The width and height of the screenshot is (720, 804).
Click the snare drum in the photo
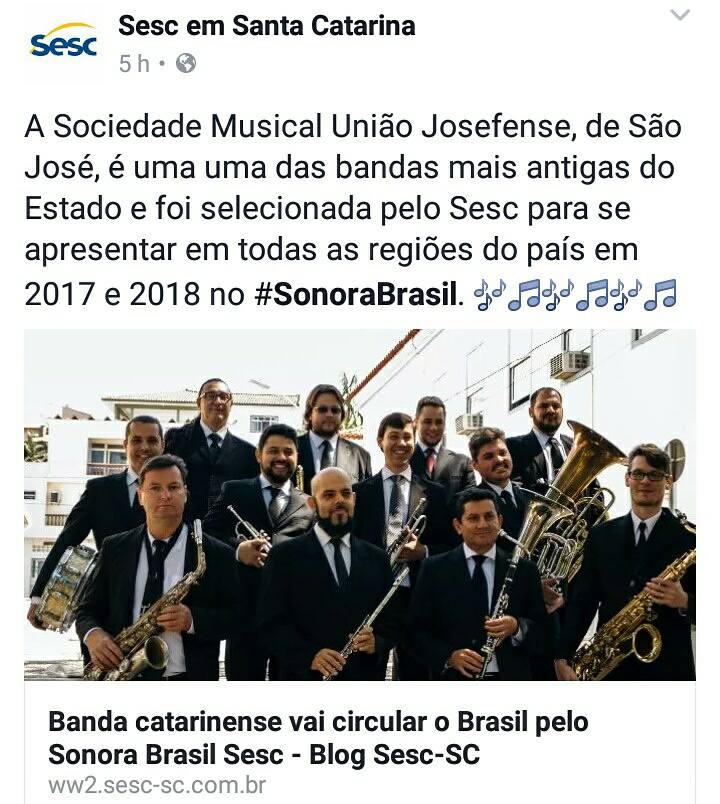click(x=67, y=588)
